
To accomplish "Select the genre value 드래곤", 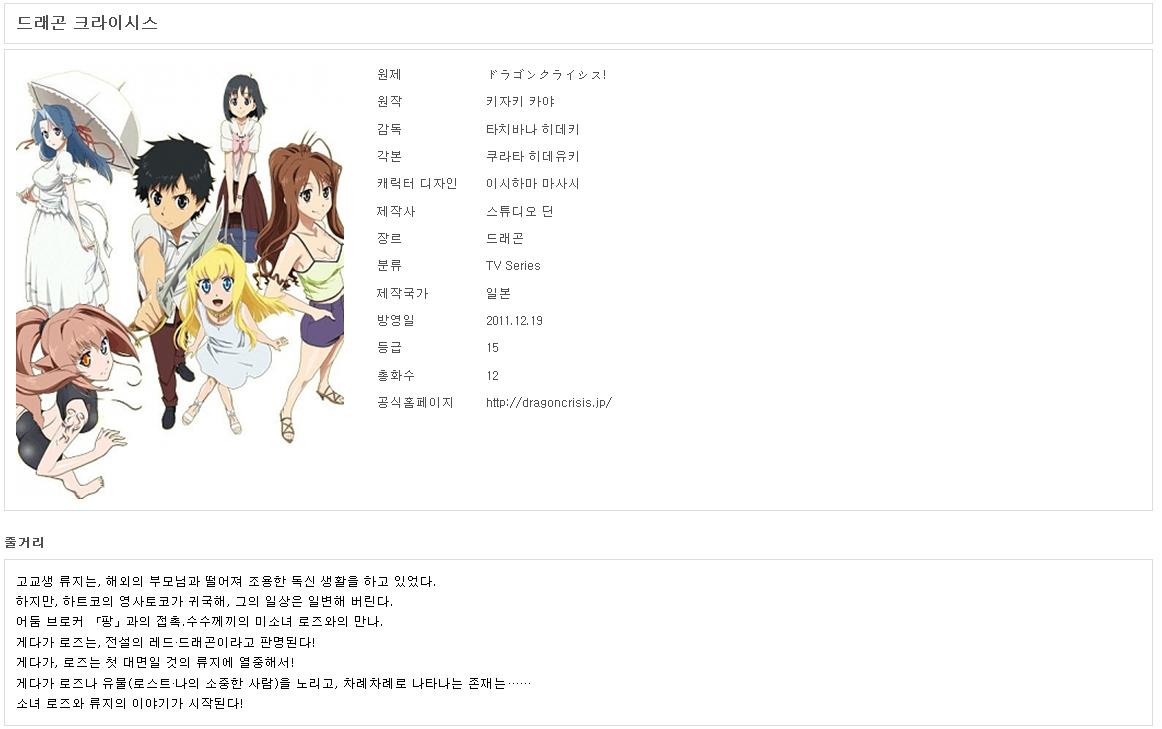I will pyautogui.click(x=505, y=238).
